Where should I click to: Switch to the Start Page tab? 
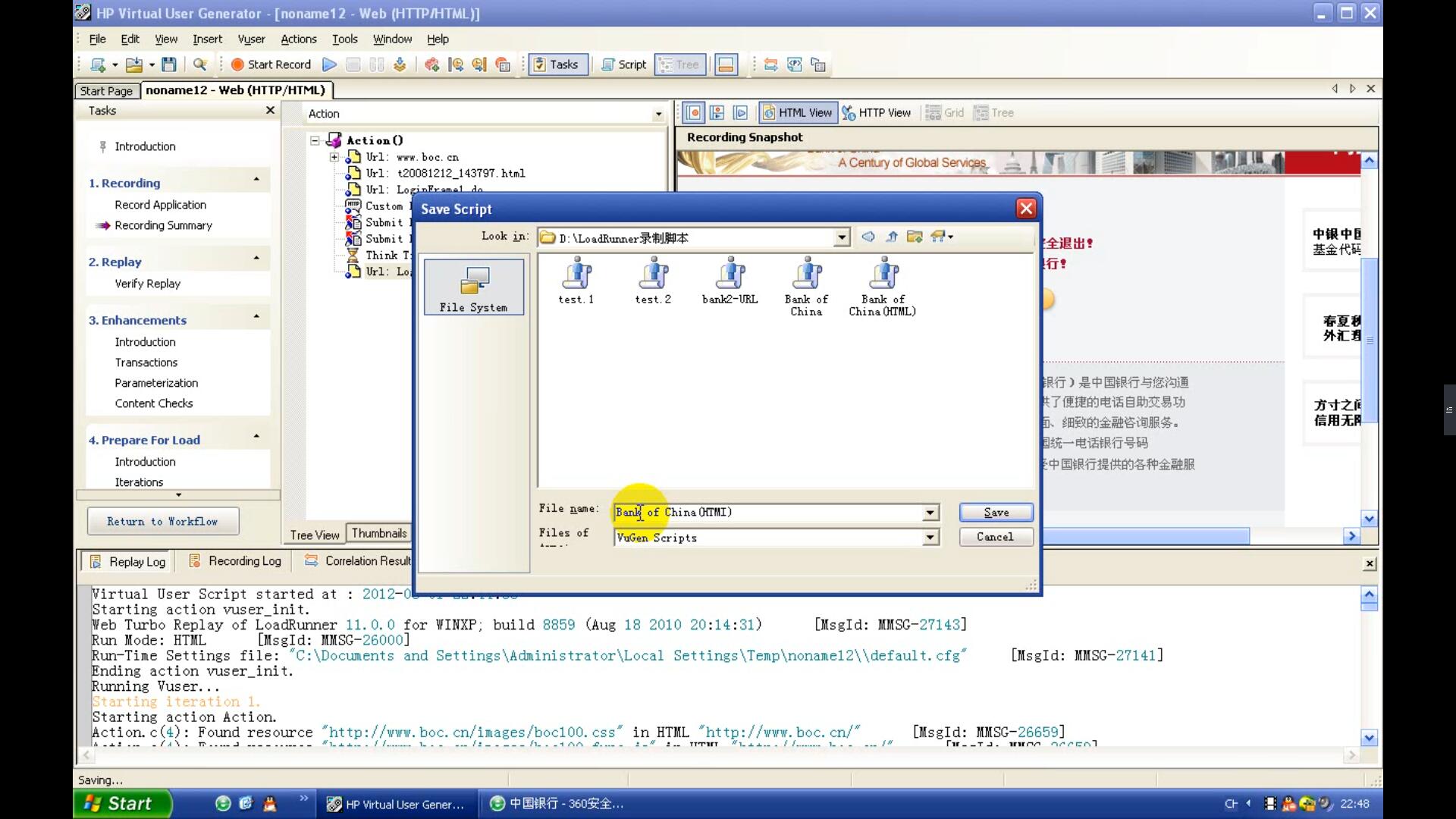pos(106,91)
